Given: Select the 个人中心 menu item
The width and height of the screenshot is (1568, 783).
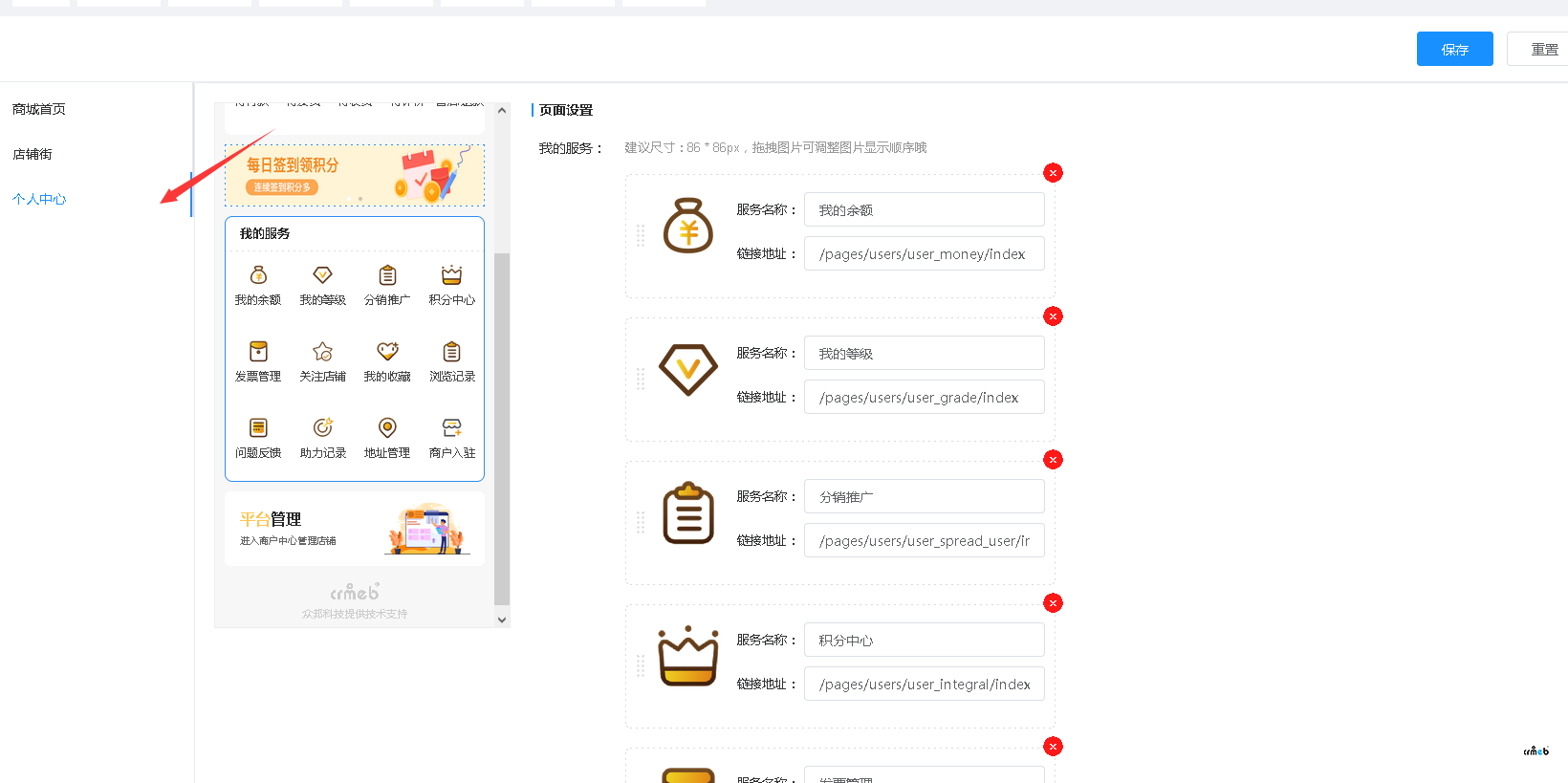Looking at the screenshot, I should pyautogui.click(x=39, y=199).
